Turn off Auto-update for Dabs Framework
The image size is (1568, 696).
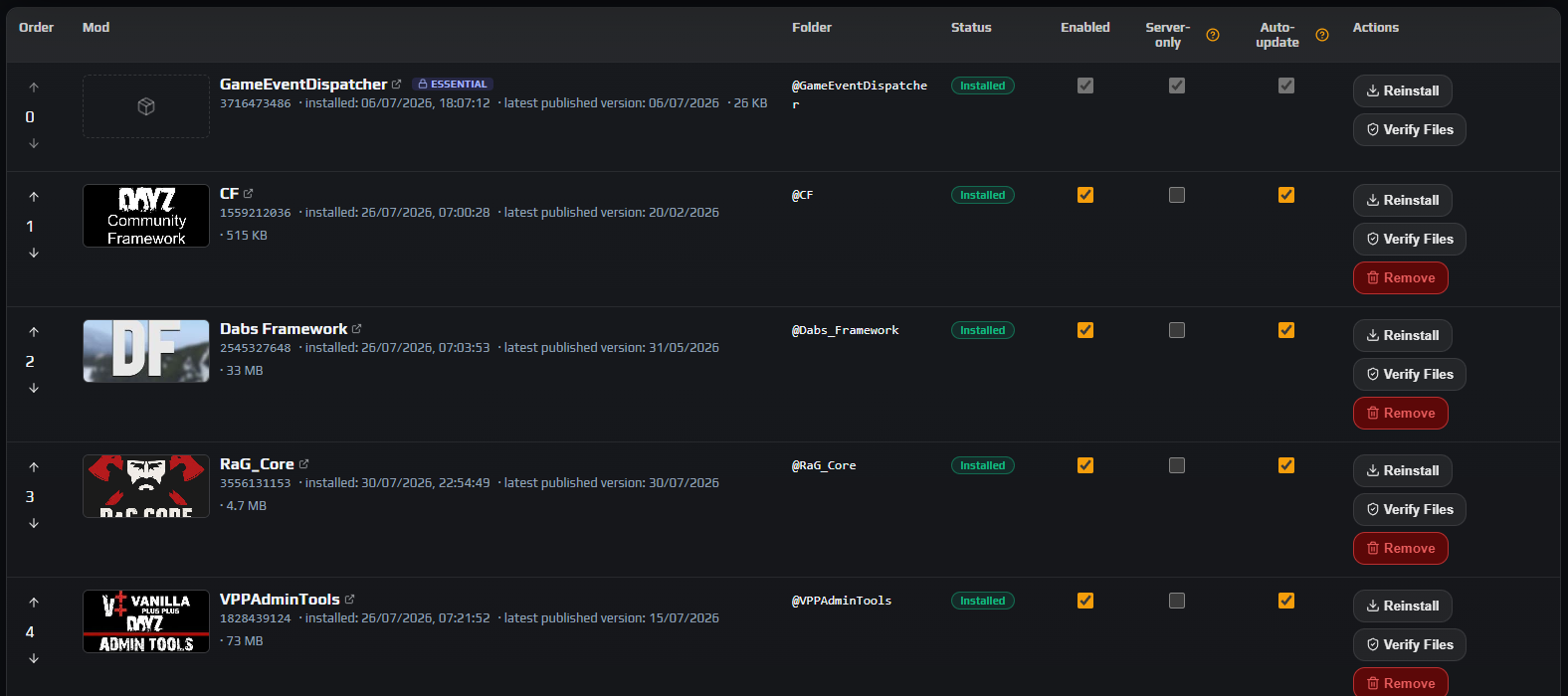1286,330
